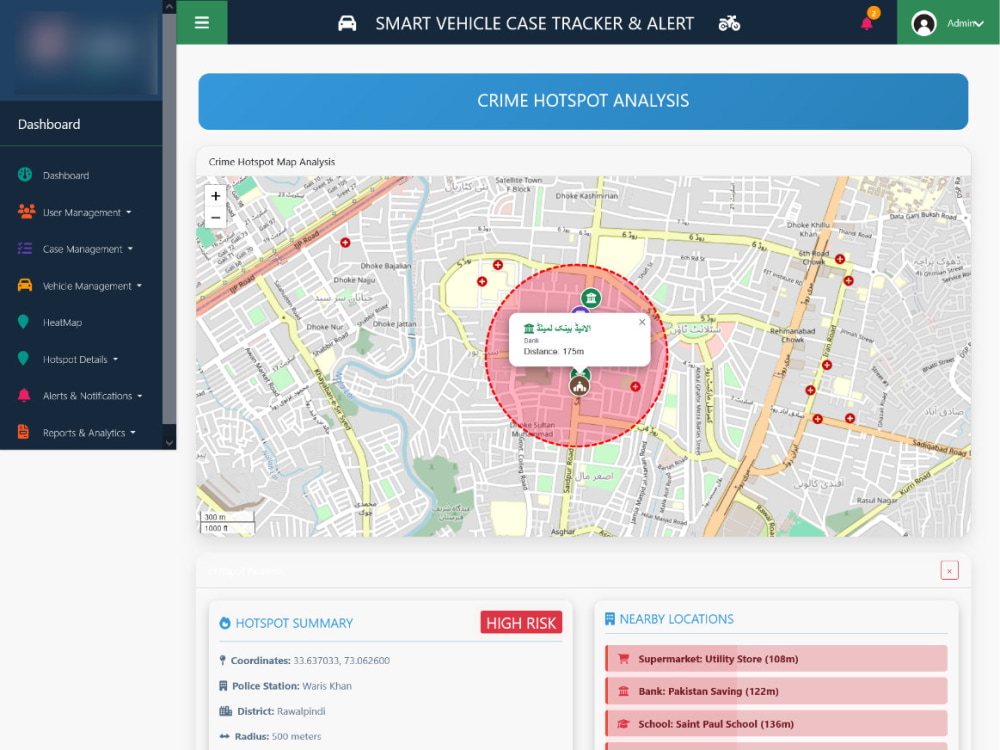
Task: Click the Reports & Analytics document icon
Action: pyautogui.click(x=24, y=432)
